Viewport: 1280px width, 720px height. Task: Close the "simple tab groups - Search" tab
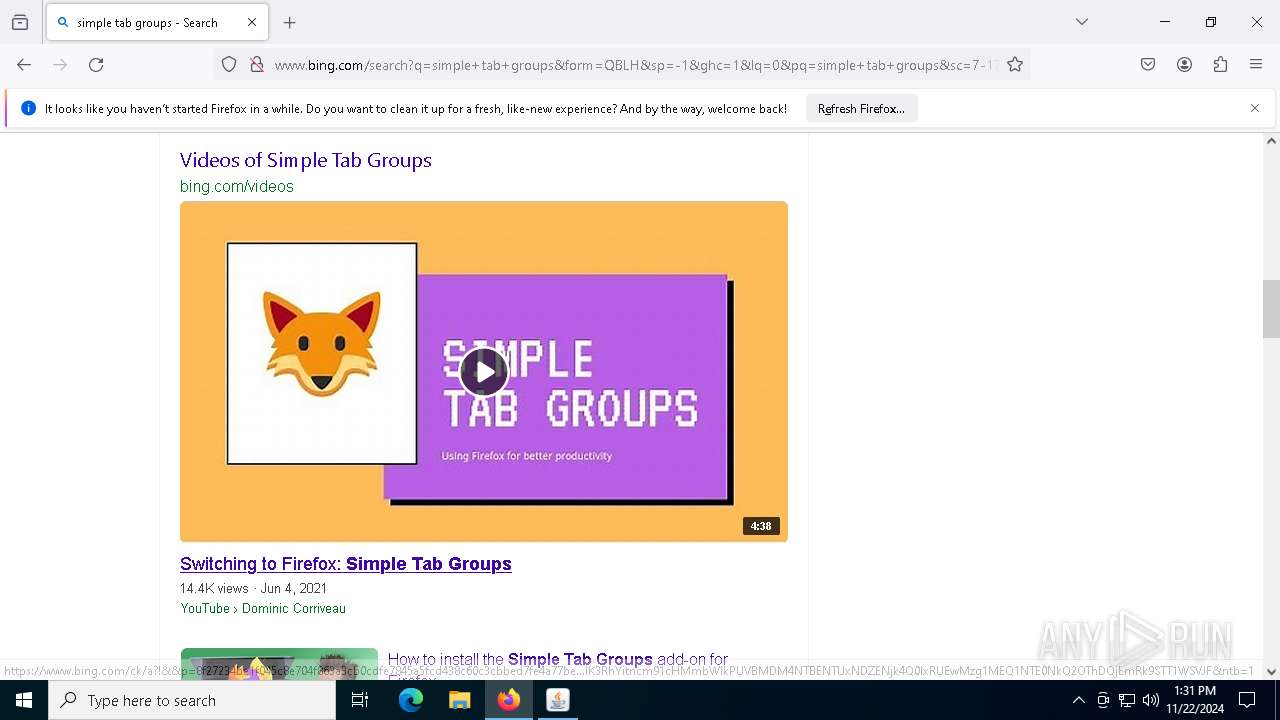252,22
